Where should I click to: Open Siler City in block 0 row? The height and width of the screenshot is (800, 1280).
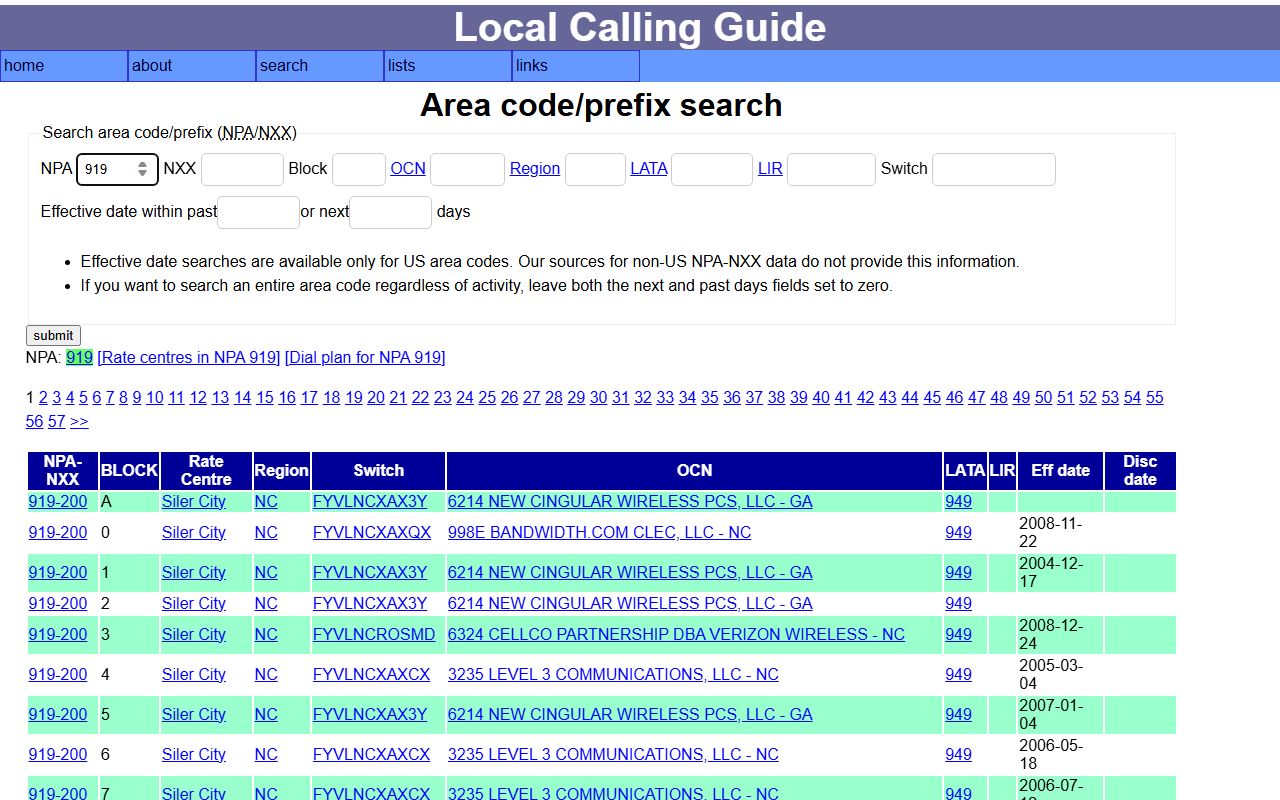click(194, 533)
